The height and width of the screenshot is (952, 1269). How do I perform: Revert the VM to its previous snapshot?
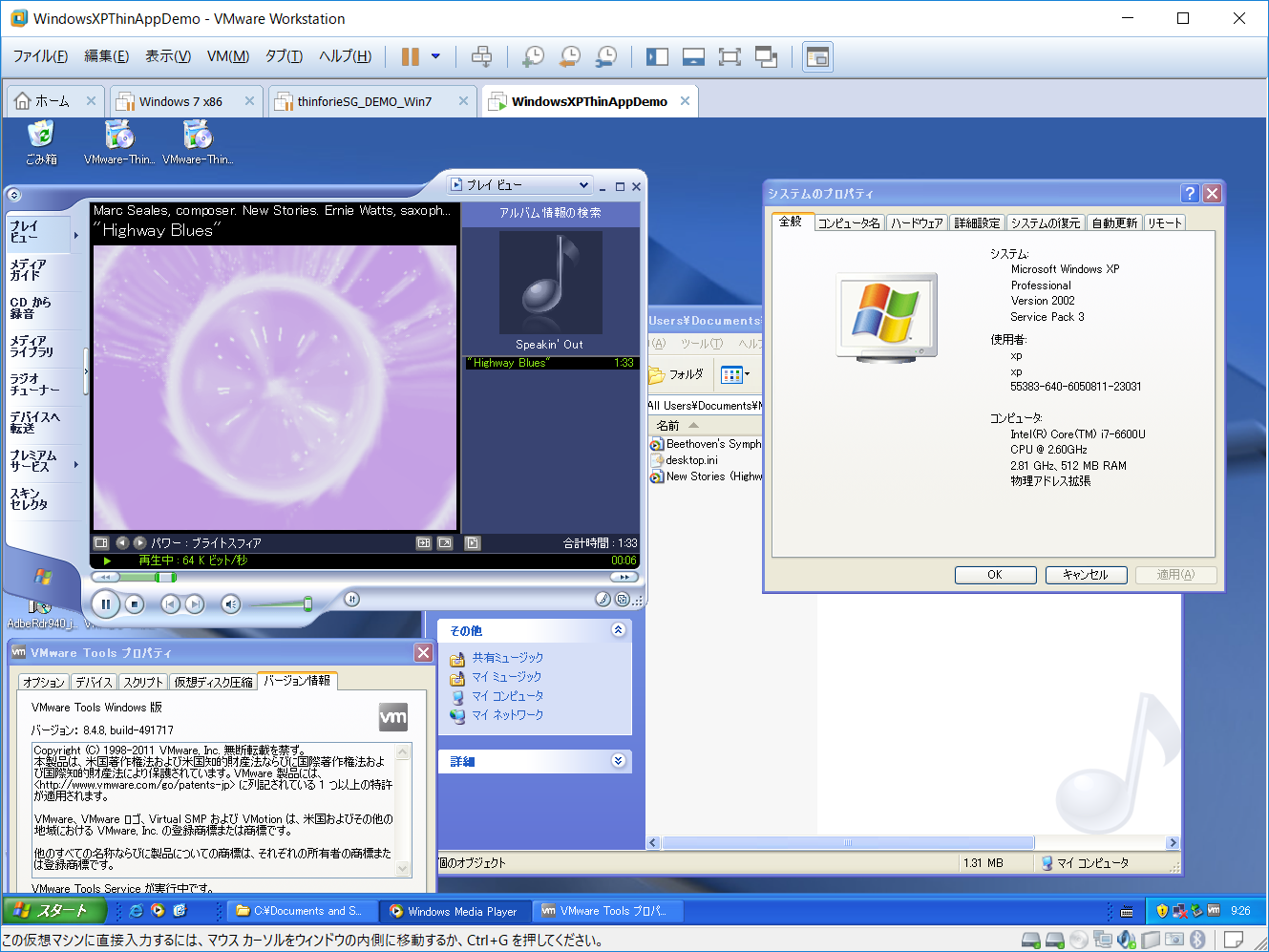click(570, 56)
